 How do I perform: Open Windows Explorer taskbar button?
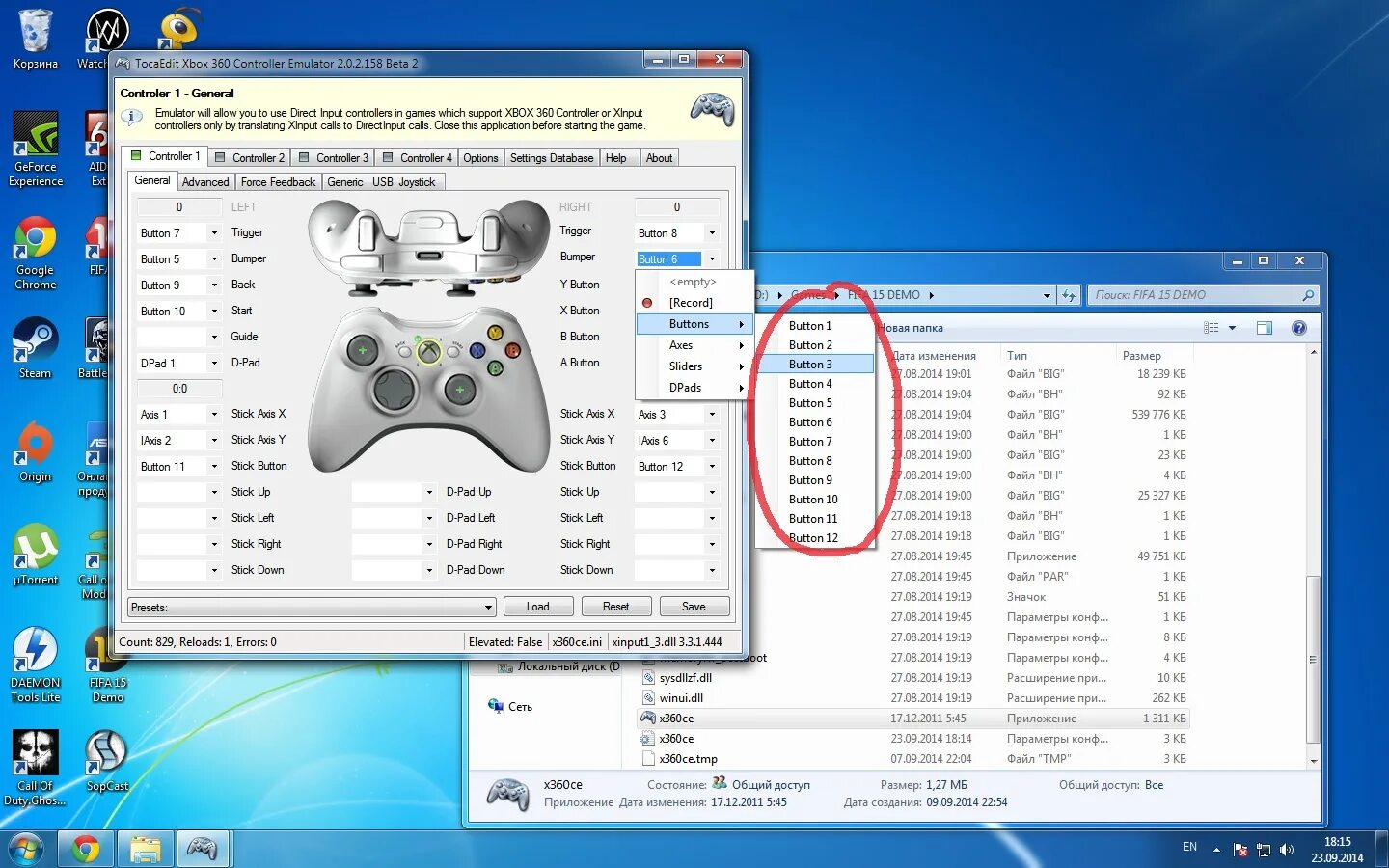[x=145, y=849]
